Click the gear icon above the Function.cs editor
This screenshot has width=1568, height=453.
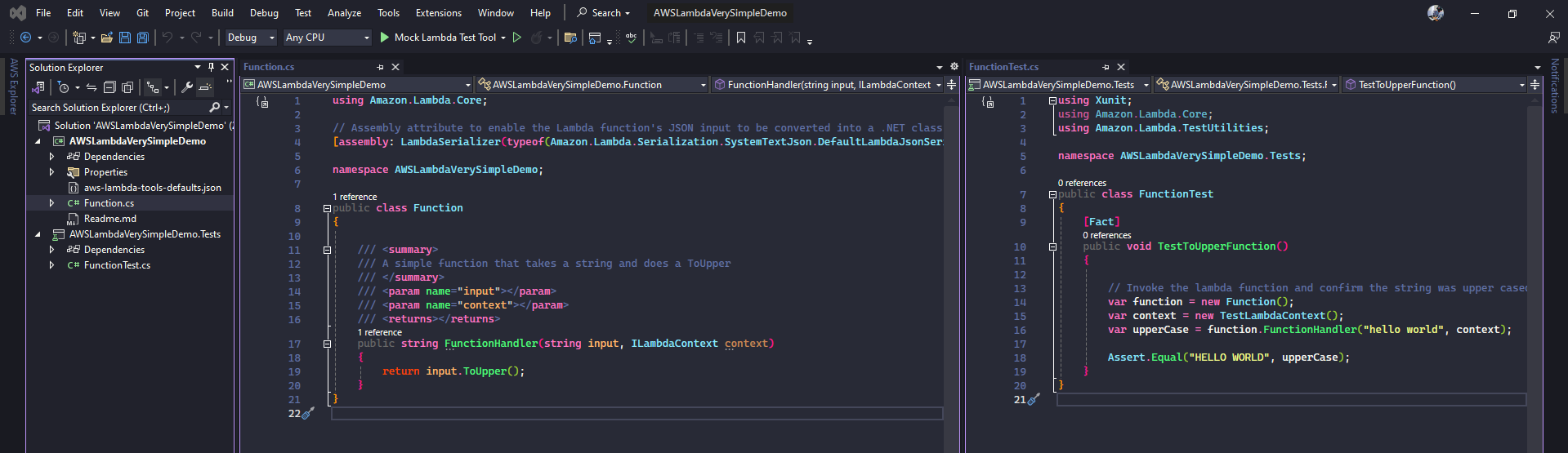(954, 67)
